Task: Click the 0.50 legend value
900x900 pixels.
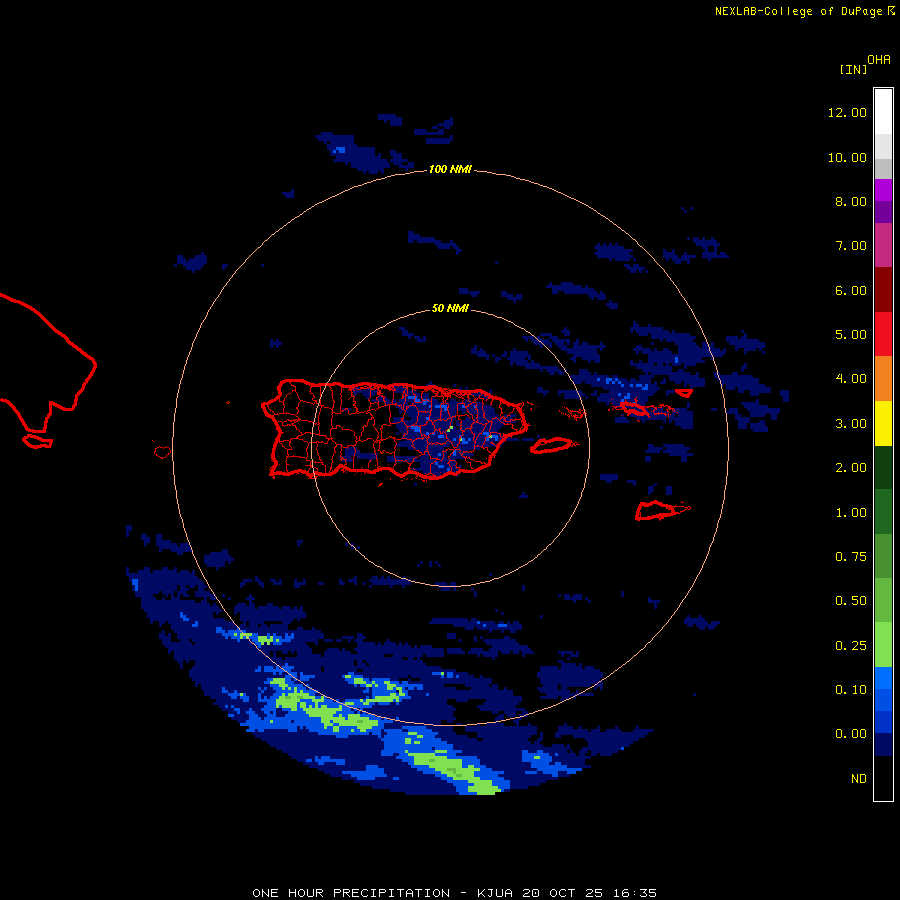Action: pos(851,601)
